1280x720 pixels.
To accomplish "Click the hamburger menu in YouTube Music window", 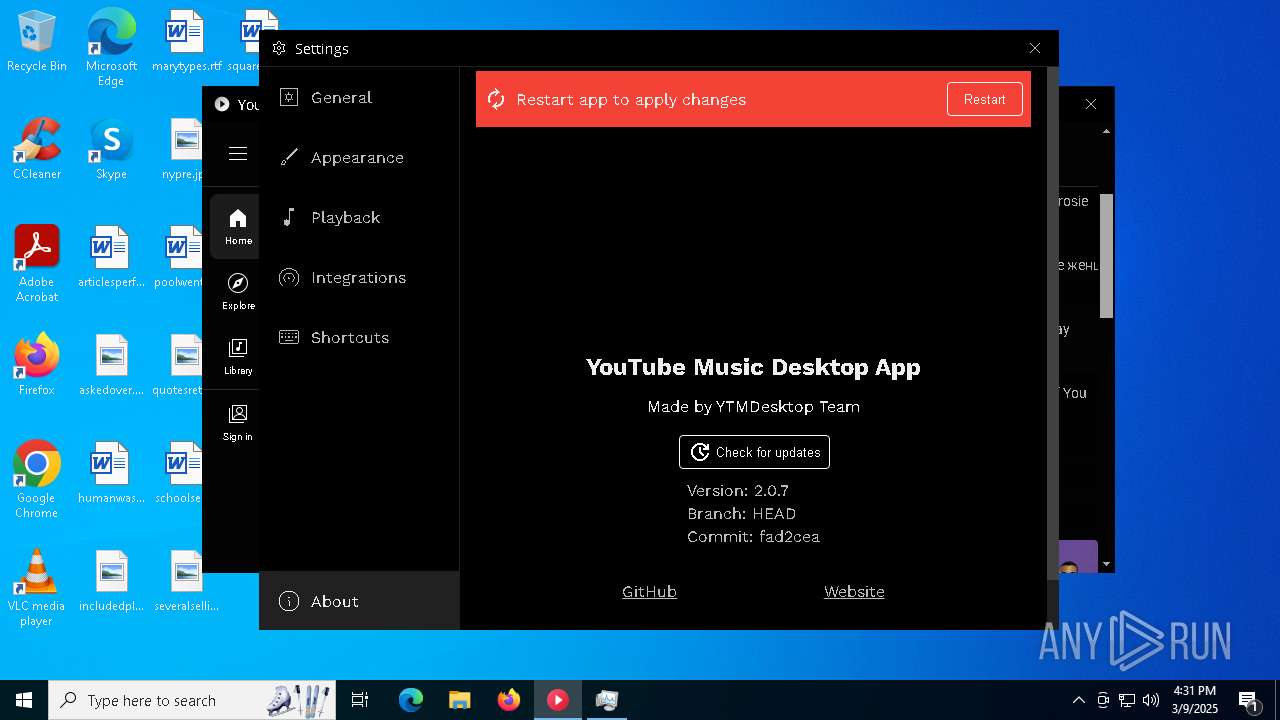I will (238, 153).
